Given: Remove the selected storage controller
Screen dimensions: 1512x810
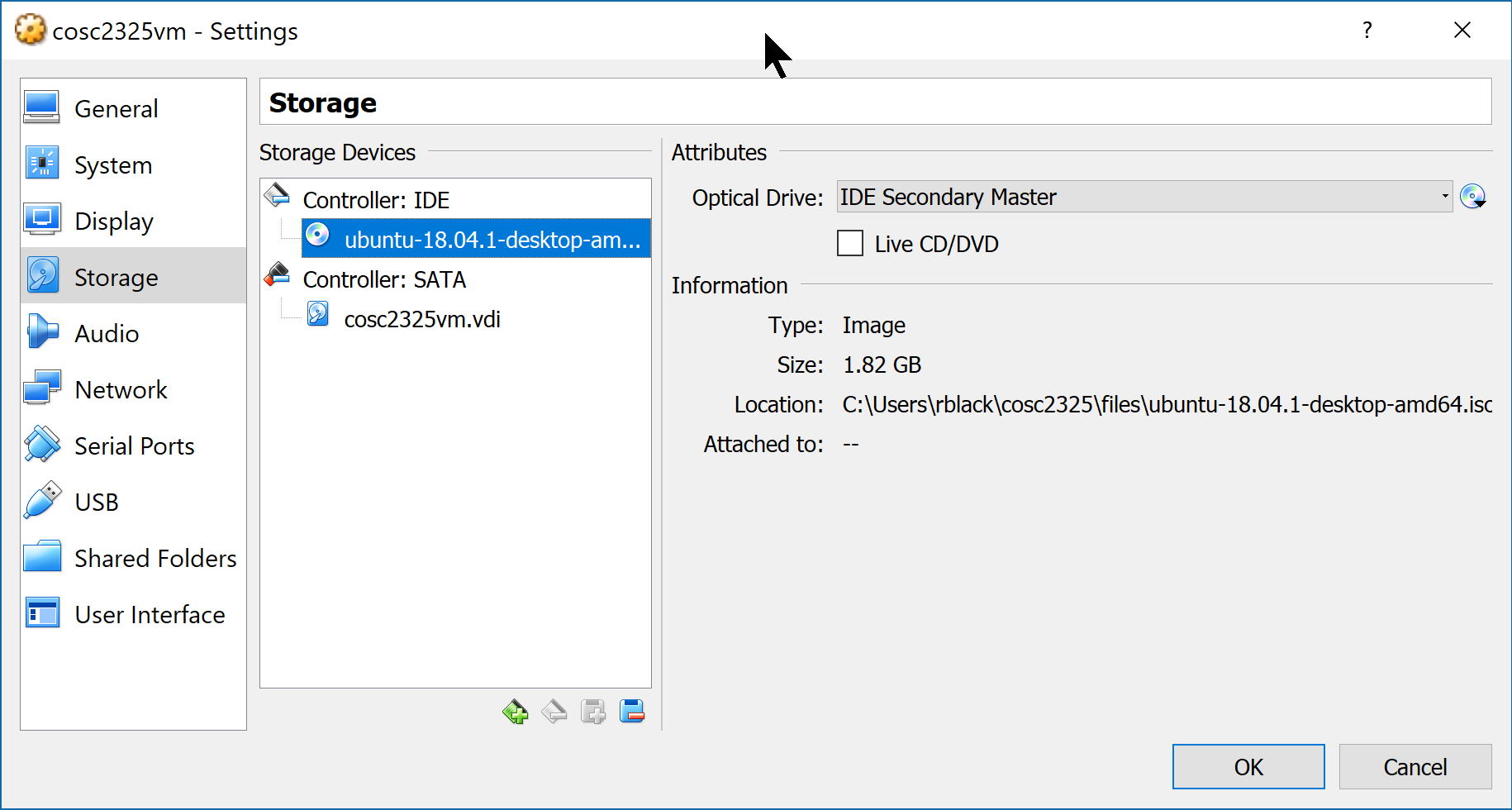Looking at the screenshot, I should (554, 712).
